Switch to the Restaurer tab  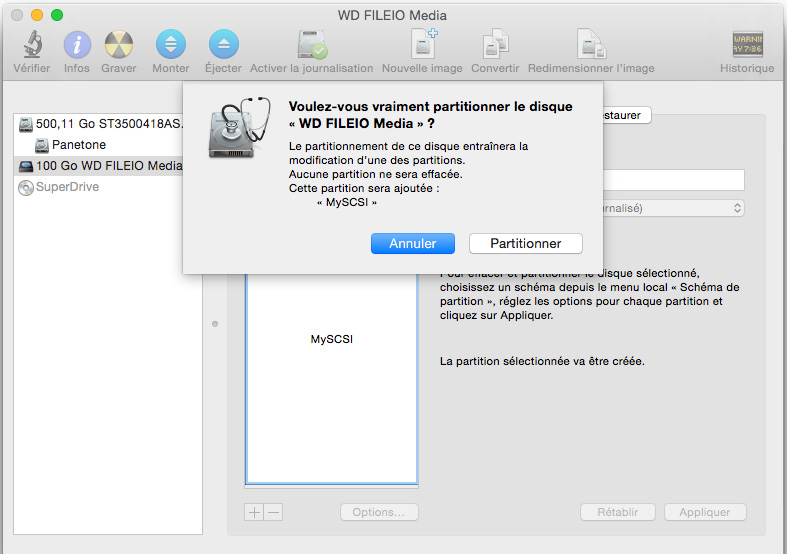626,115
